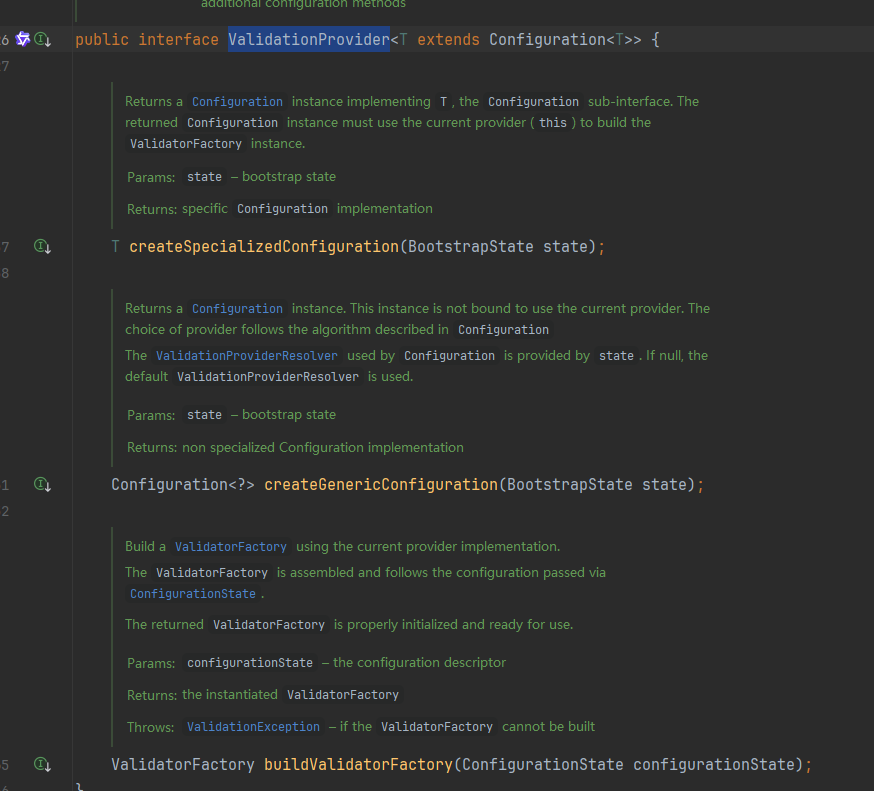Screen dimensions: 874x791
Task: Click the 'extends' keyword in the interface declaration
Action: [x=448, y=39]
